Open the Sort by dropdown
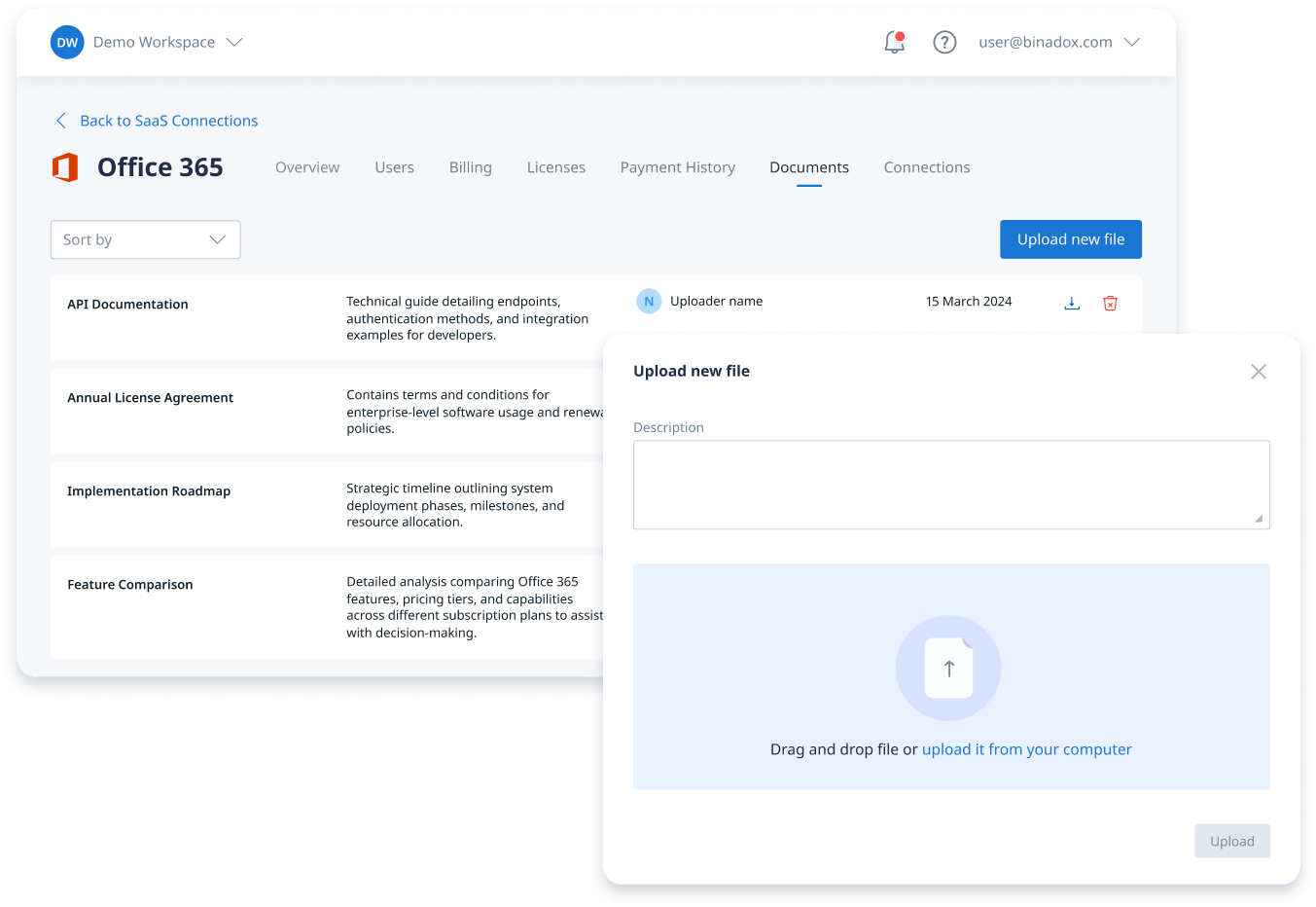Image resolution: width=1316 pixels, height=907 pixels. pyautogui.click(x=146, y=239)
